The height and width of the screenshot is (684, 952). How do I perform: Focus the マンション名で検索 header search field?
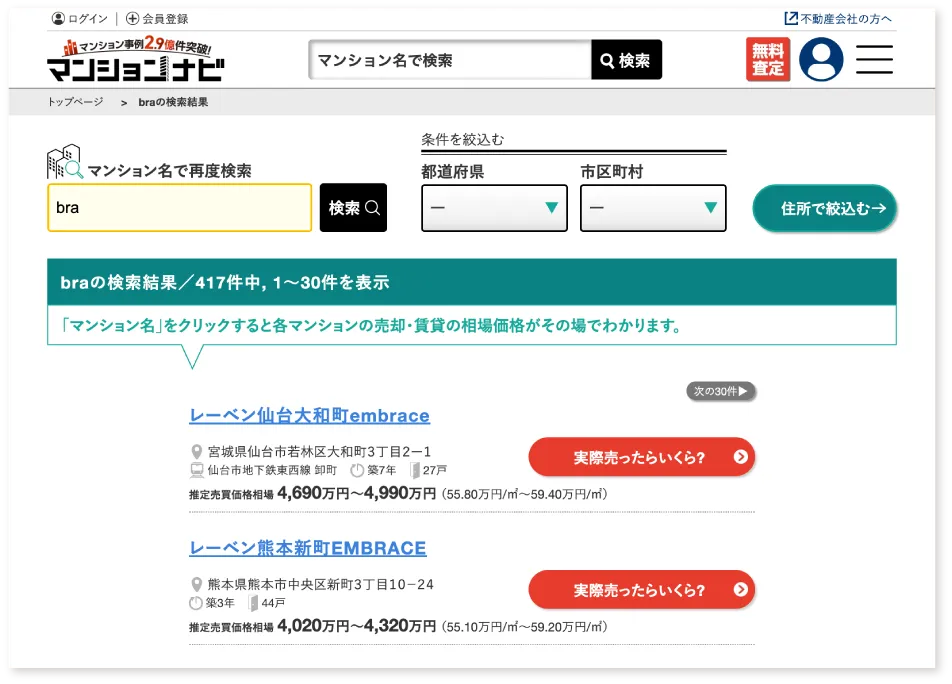coord(450,60)
